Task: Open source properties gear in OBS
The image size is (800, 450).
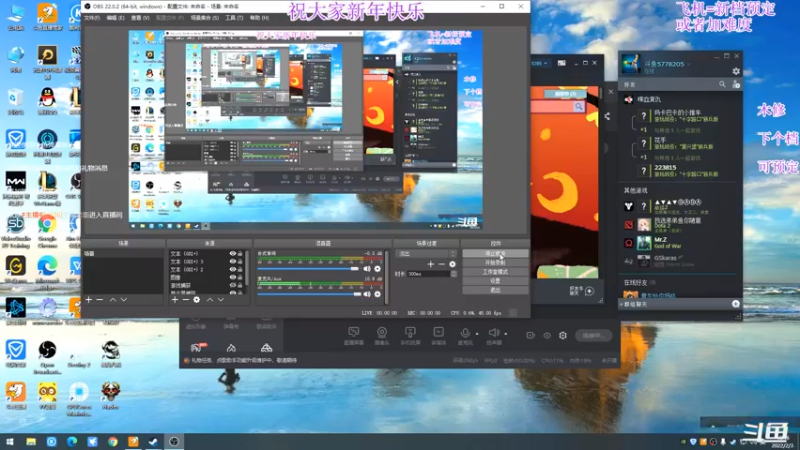Action: click(196, 300)
